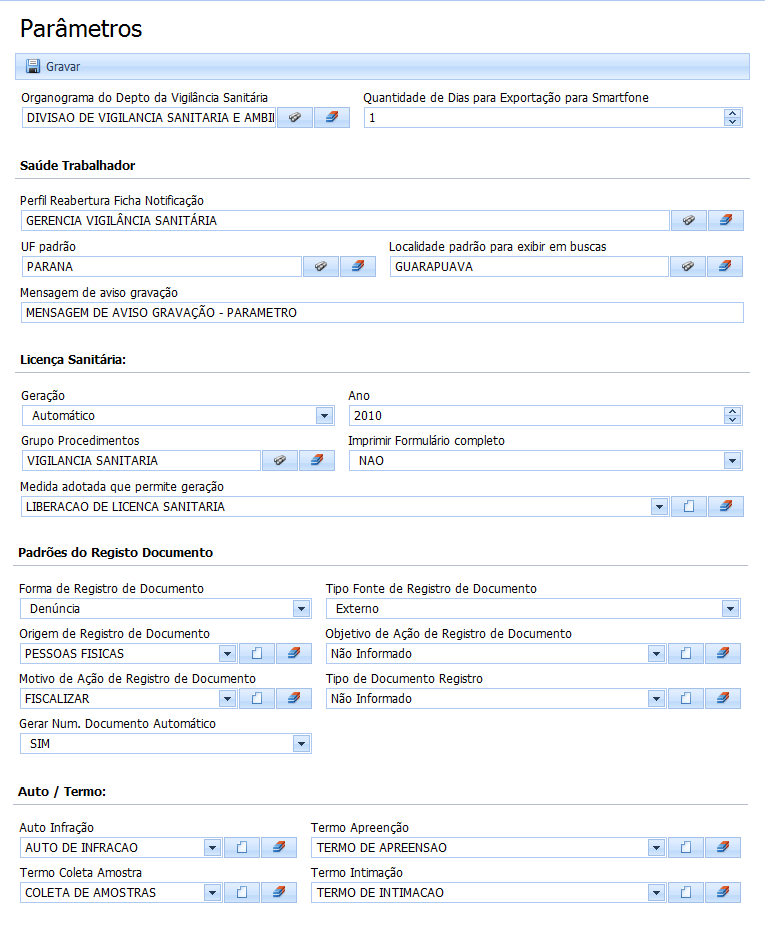765x934 pixels.
Task: Open search for Grupo Procedimentos
Action: click(x=280, y=460)
